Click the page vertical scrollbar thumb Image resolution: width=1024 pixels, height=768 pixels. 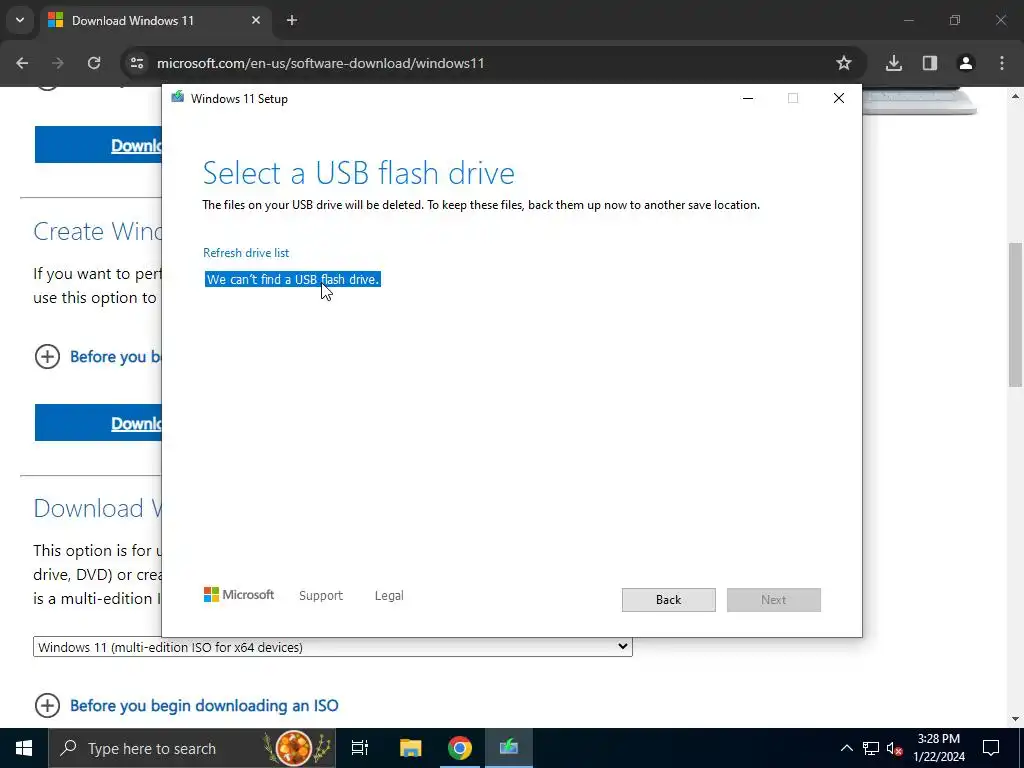[x=1015, y=314]
